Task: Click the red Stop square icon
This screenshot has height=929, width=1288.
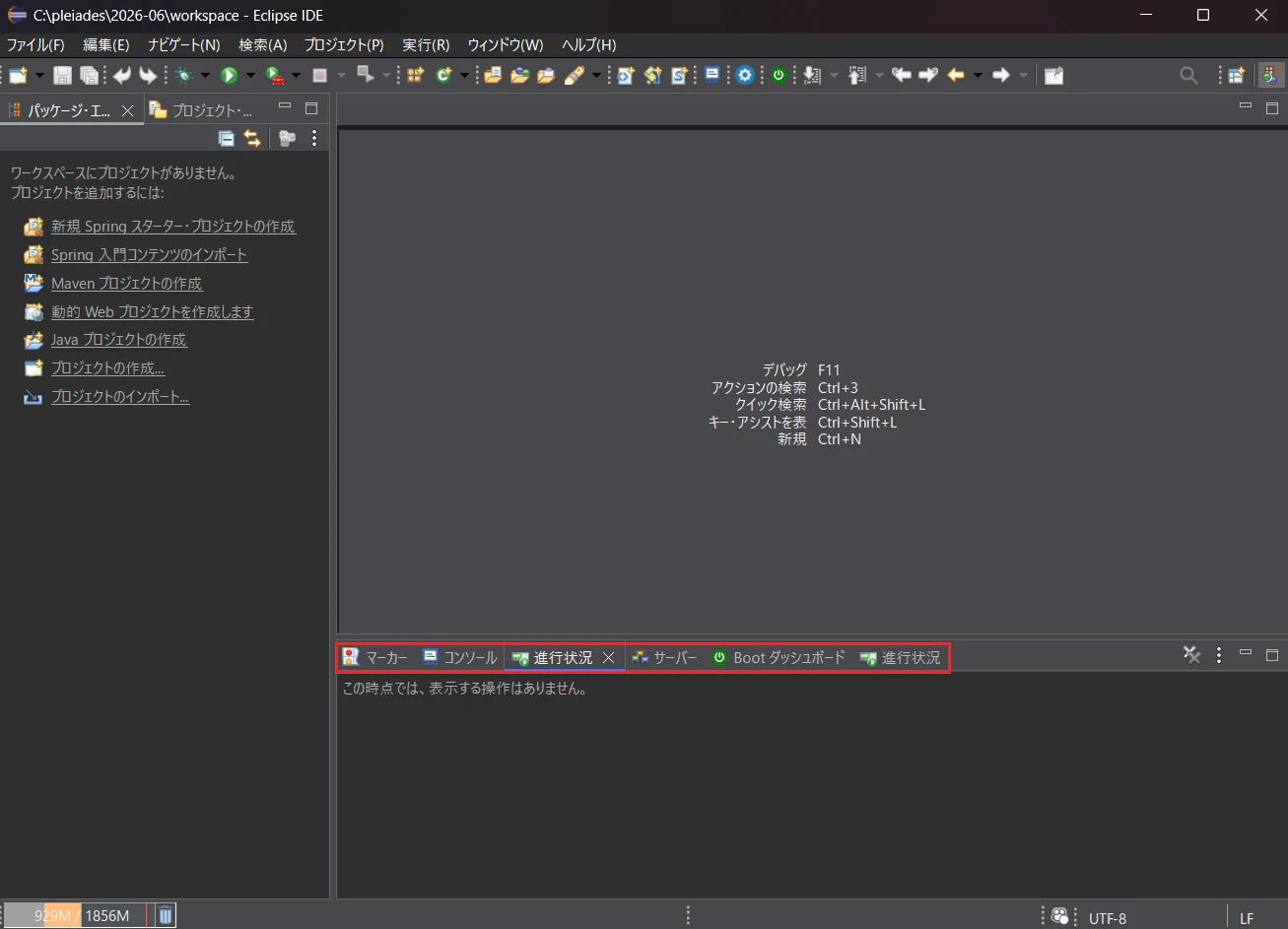Action: pyautogui.click(x=319, y=76)
